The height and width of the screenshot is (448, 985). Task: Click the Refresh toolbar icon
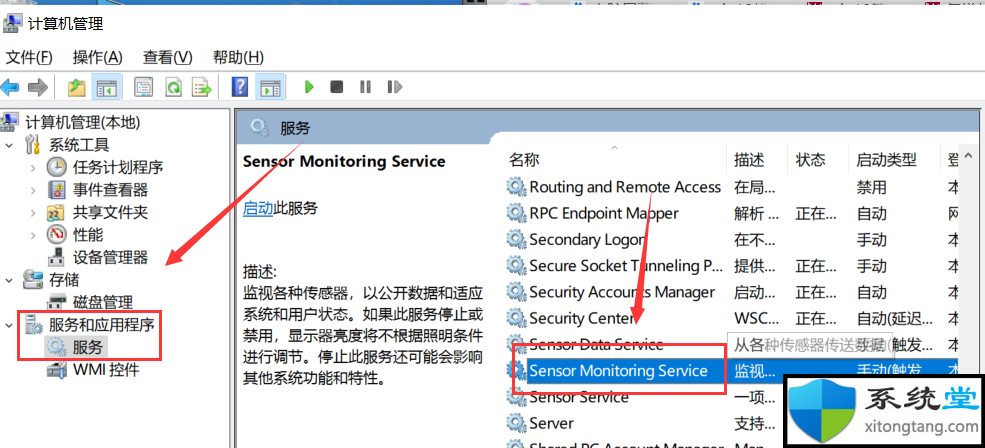click(173, 87)
